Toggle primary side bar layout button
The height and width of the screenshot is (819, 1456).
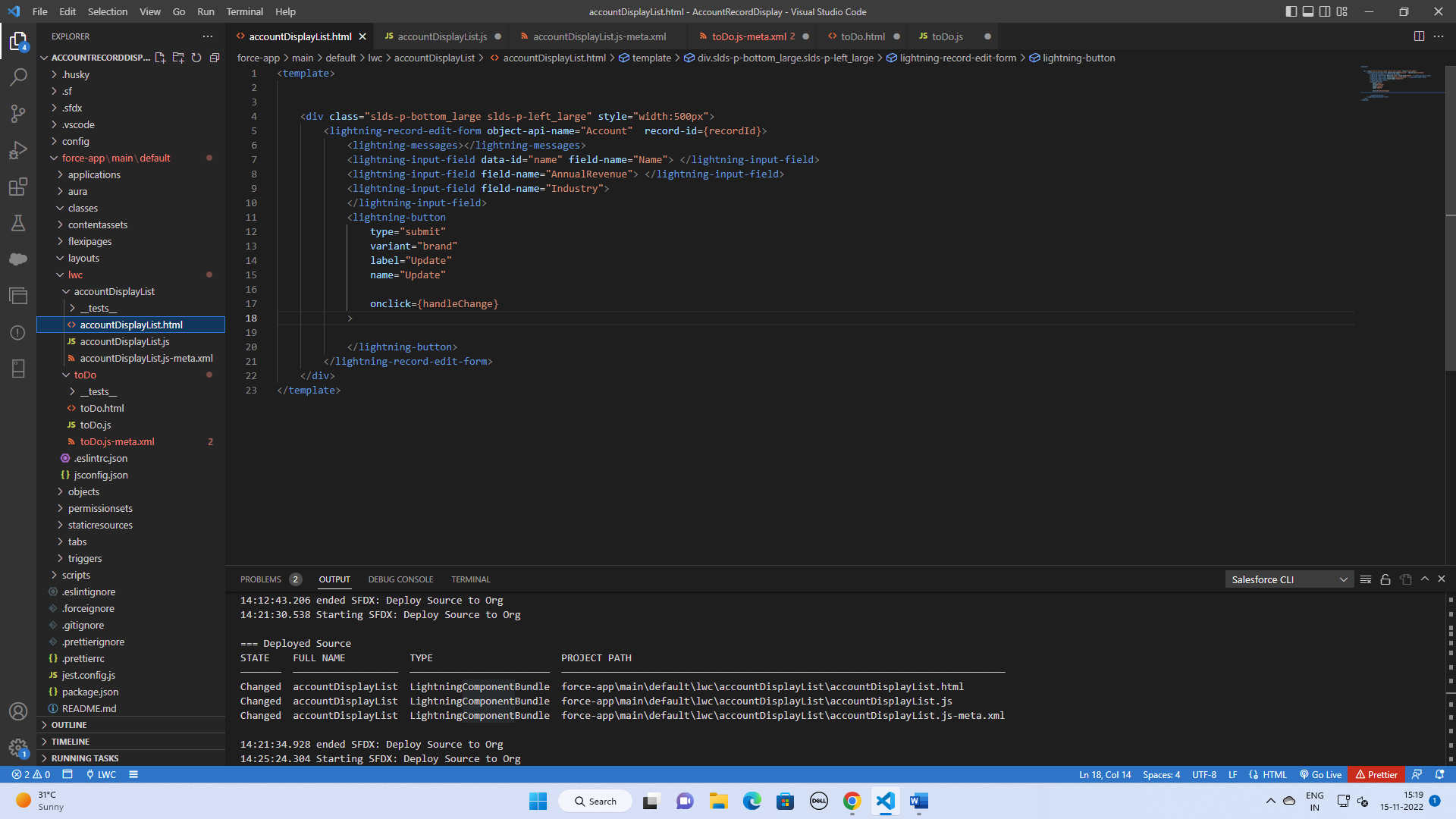(x=1291, y=11)
